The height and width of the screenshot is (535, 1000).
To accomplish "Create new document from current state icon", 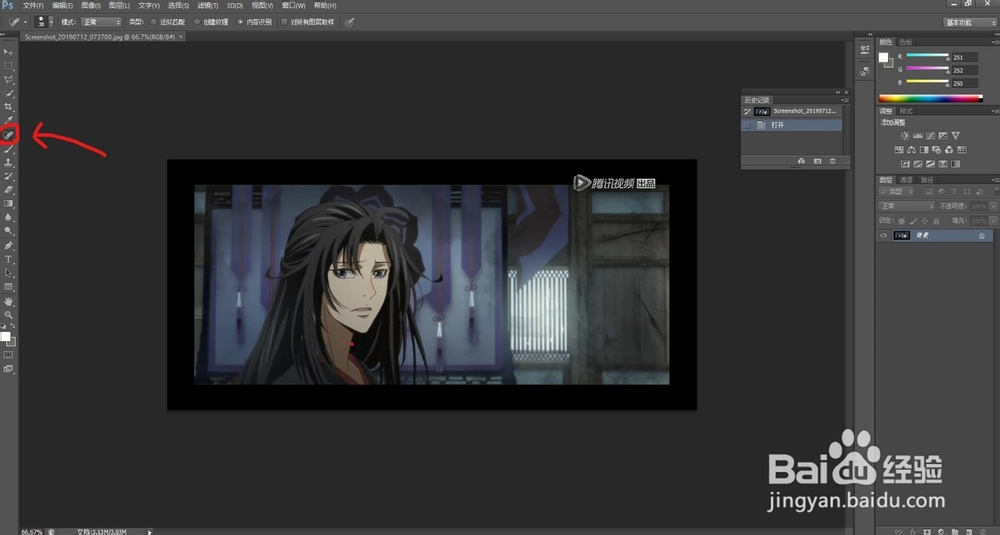I will pos(801,161).
